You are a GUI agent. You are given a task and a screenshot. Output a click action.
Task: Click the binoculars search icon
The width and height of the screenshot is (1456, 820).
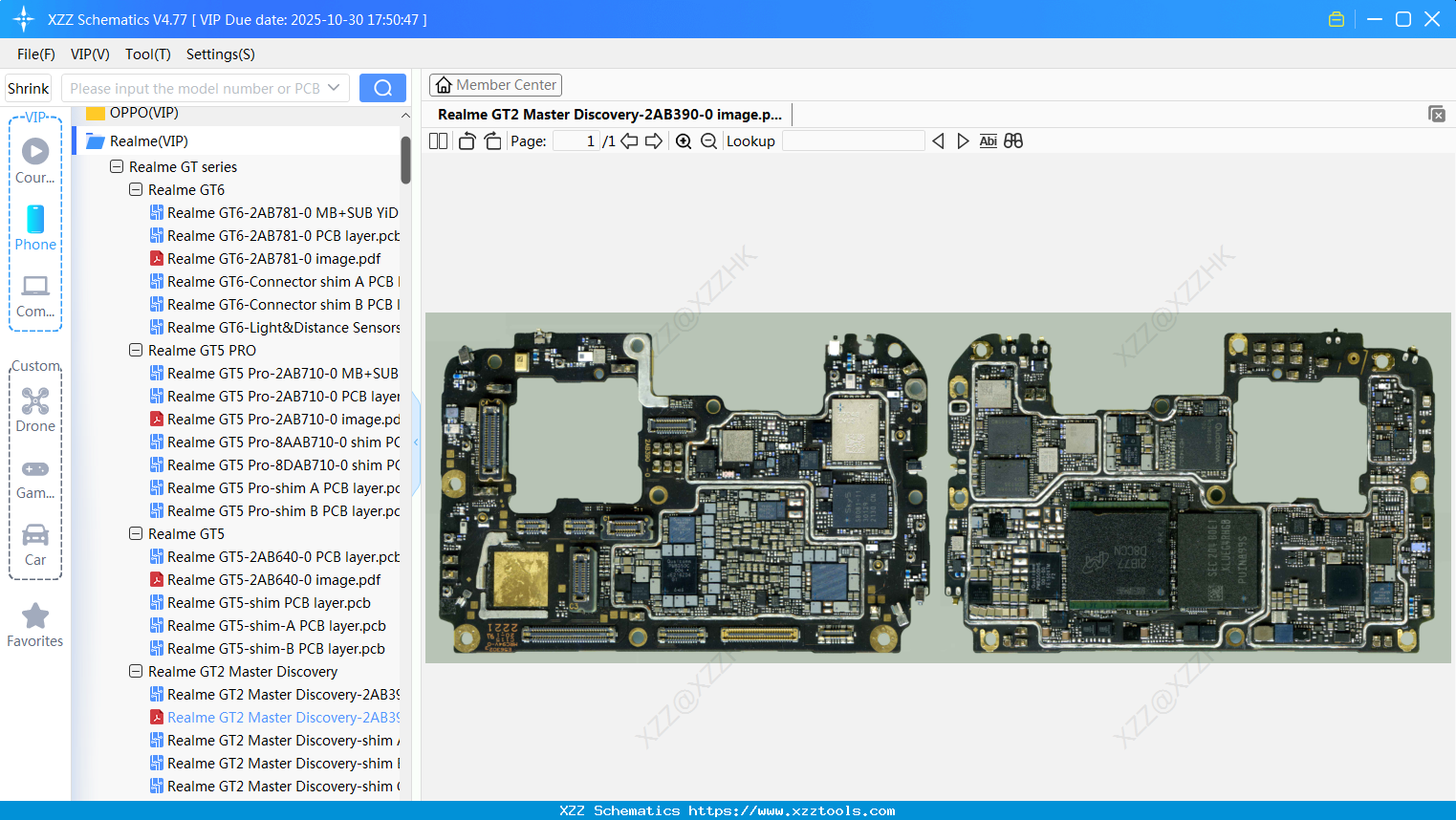pyautogui.click(x=1013, y=141)
